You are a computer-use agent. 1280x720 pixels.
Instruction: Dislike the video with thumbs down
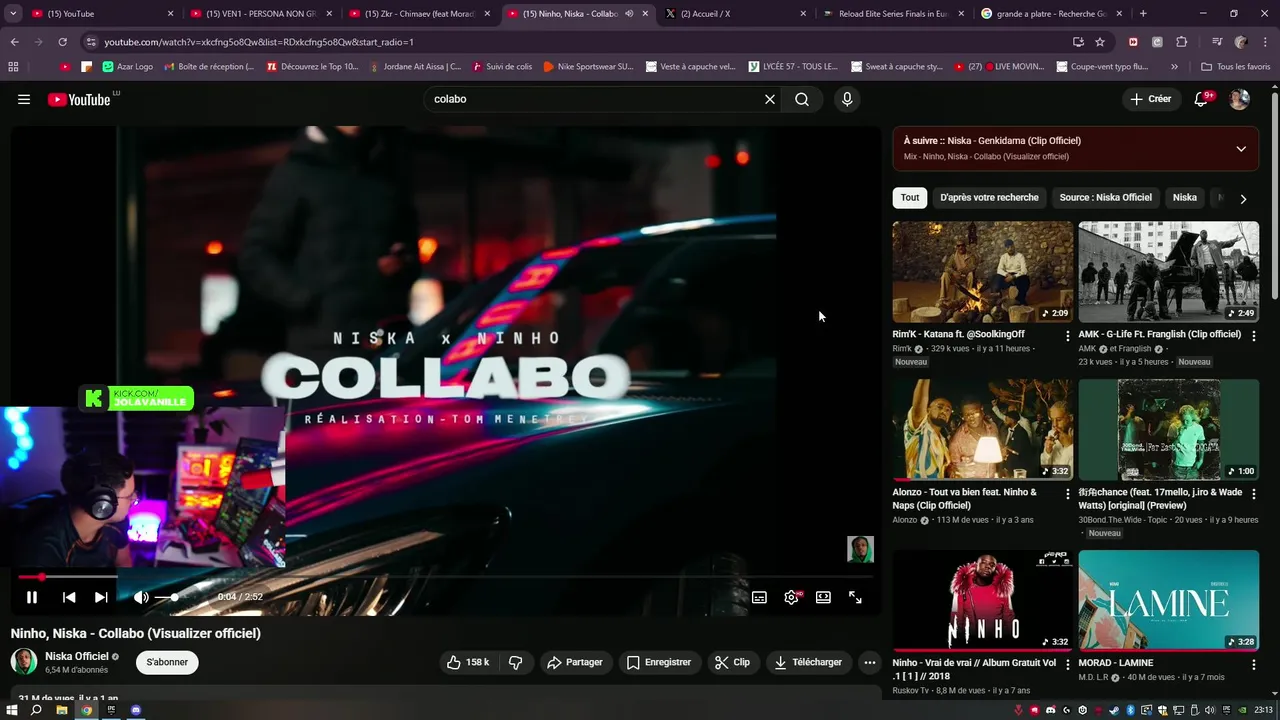click(516, 662)
